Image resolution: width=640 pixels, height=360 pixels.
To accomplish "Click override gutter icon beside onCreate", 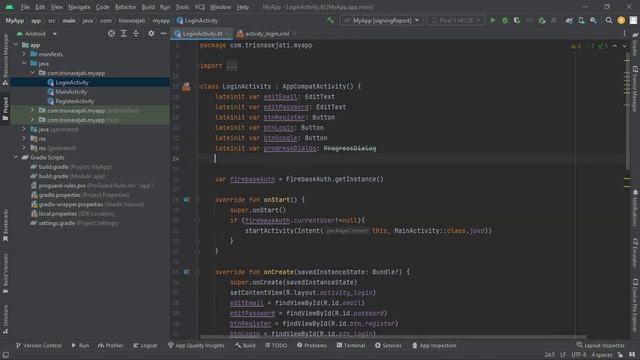I will pos(186,272).
